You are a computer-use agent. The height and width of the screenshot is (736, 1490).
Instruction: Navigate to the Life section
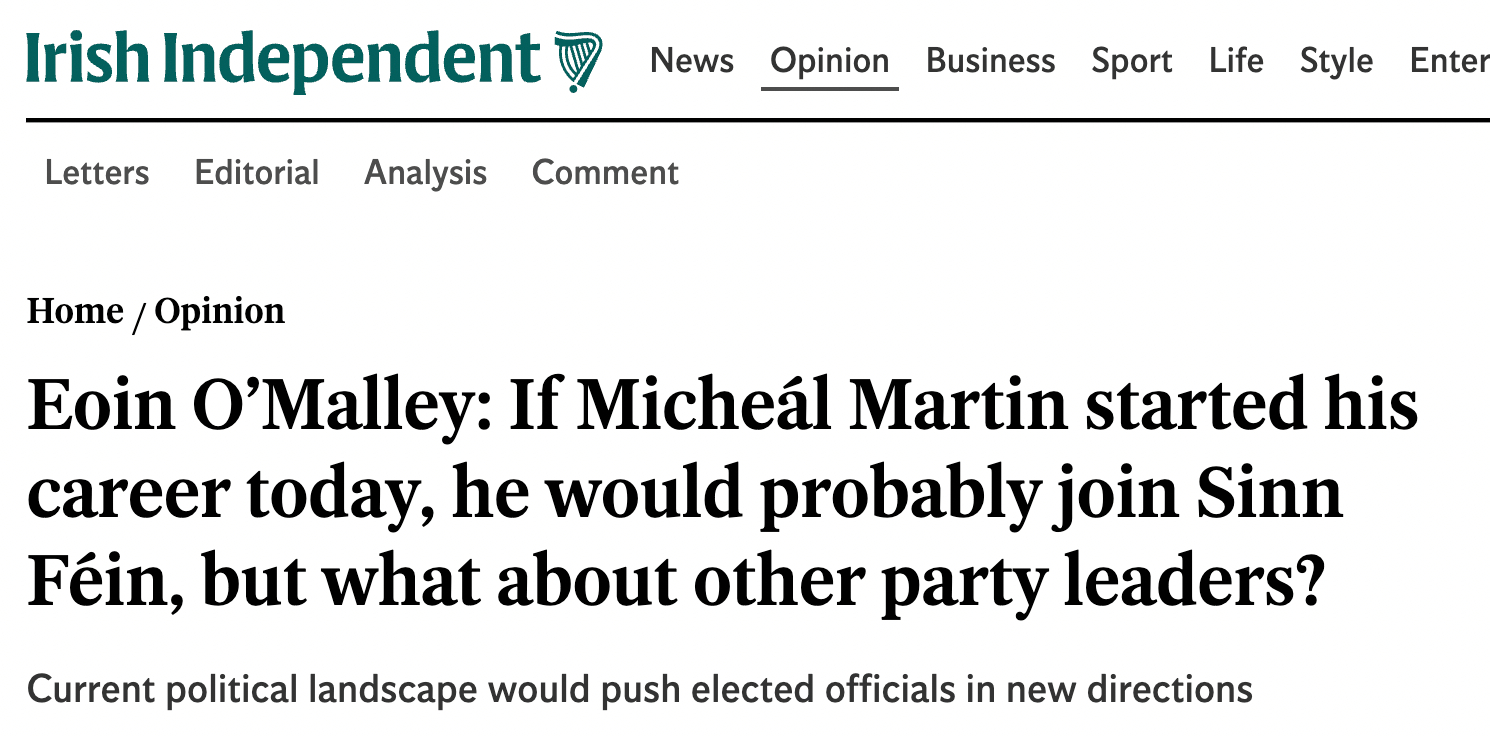[x=1235, y=61]
